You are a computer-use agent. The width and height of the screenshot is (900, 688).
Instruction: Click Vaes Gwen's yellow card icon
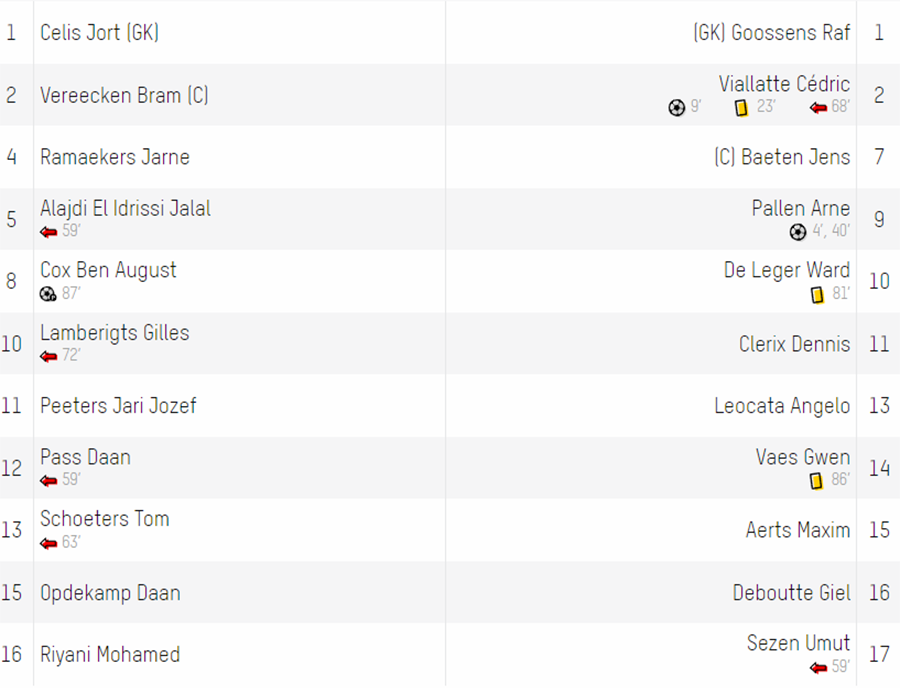816,480
